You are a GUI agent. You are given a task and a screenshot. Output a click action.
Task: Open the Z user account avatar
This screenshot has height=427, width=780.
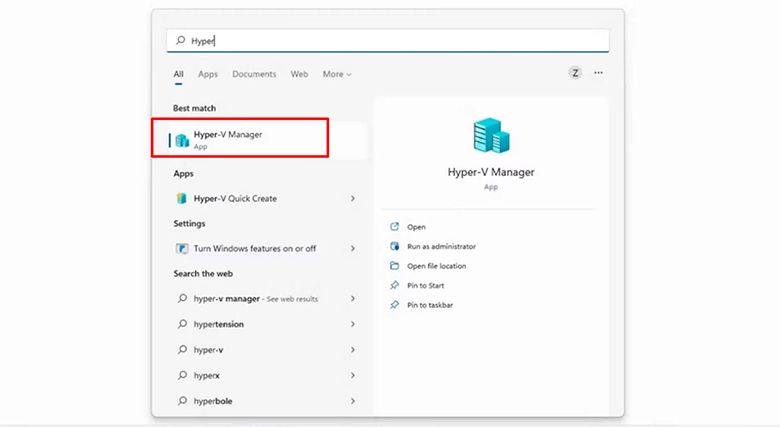[x=575, y=73]
